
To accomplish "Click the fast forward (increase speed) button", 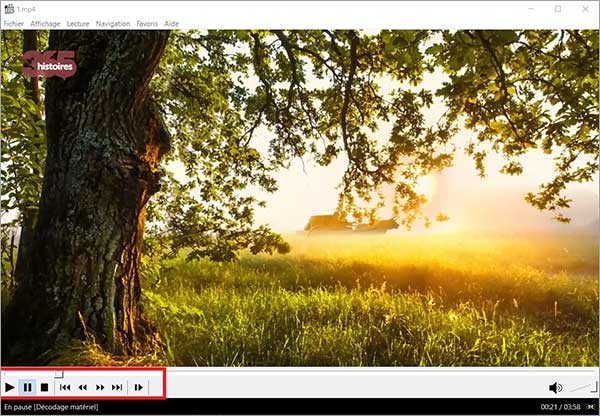I will (100, 387).
